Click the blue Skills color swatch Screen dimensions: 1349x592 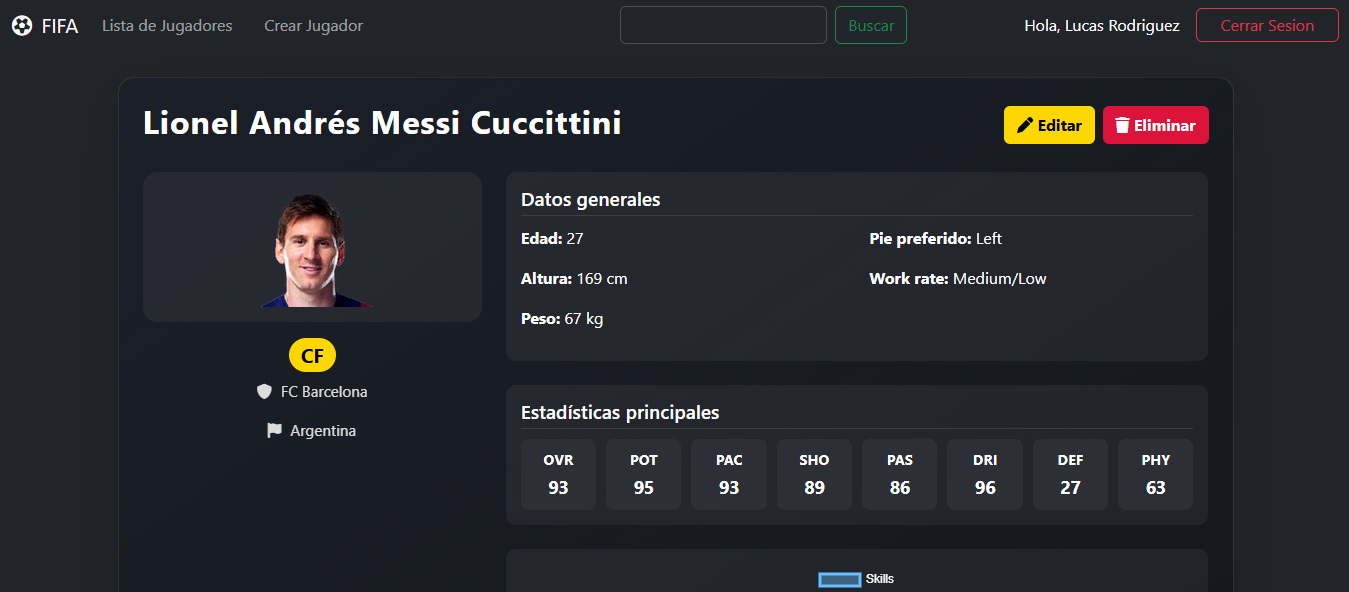pos(838,579)
